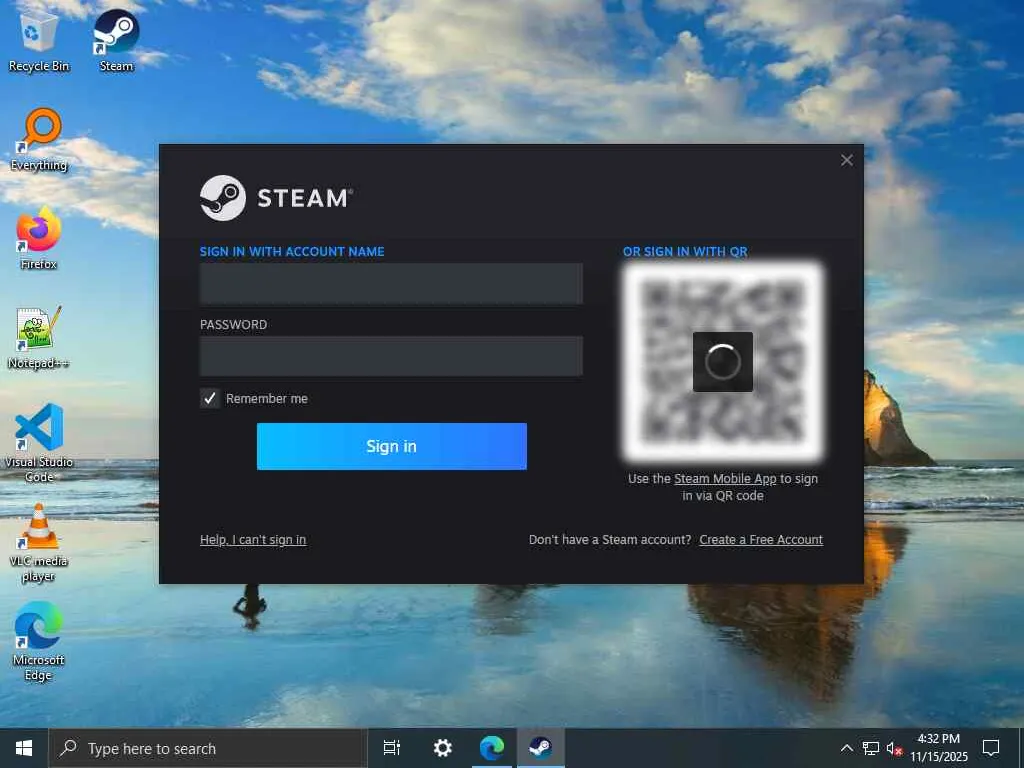Select the Visual Studio Code desktop icon
The height and width of the screenshot is (768, 1024).
(39, 443)
